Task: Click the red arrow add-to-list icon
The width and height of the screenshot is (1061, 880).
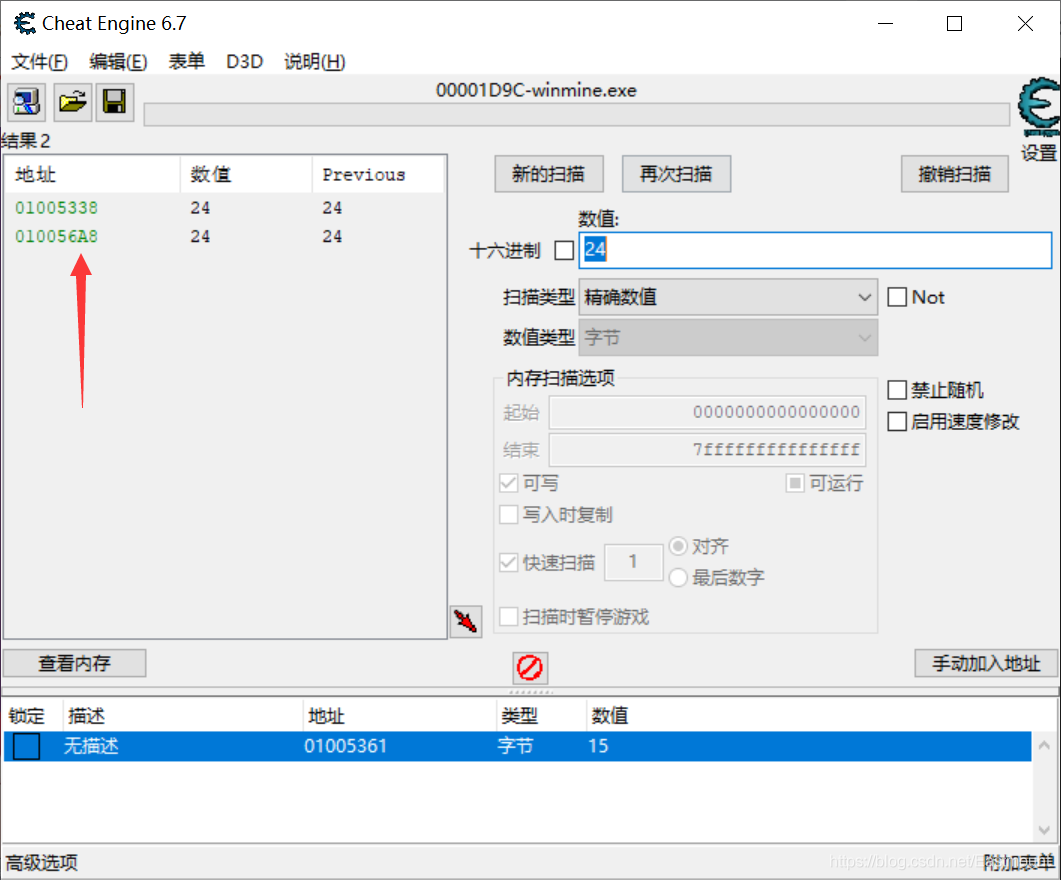Action: 466,621
